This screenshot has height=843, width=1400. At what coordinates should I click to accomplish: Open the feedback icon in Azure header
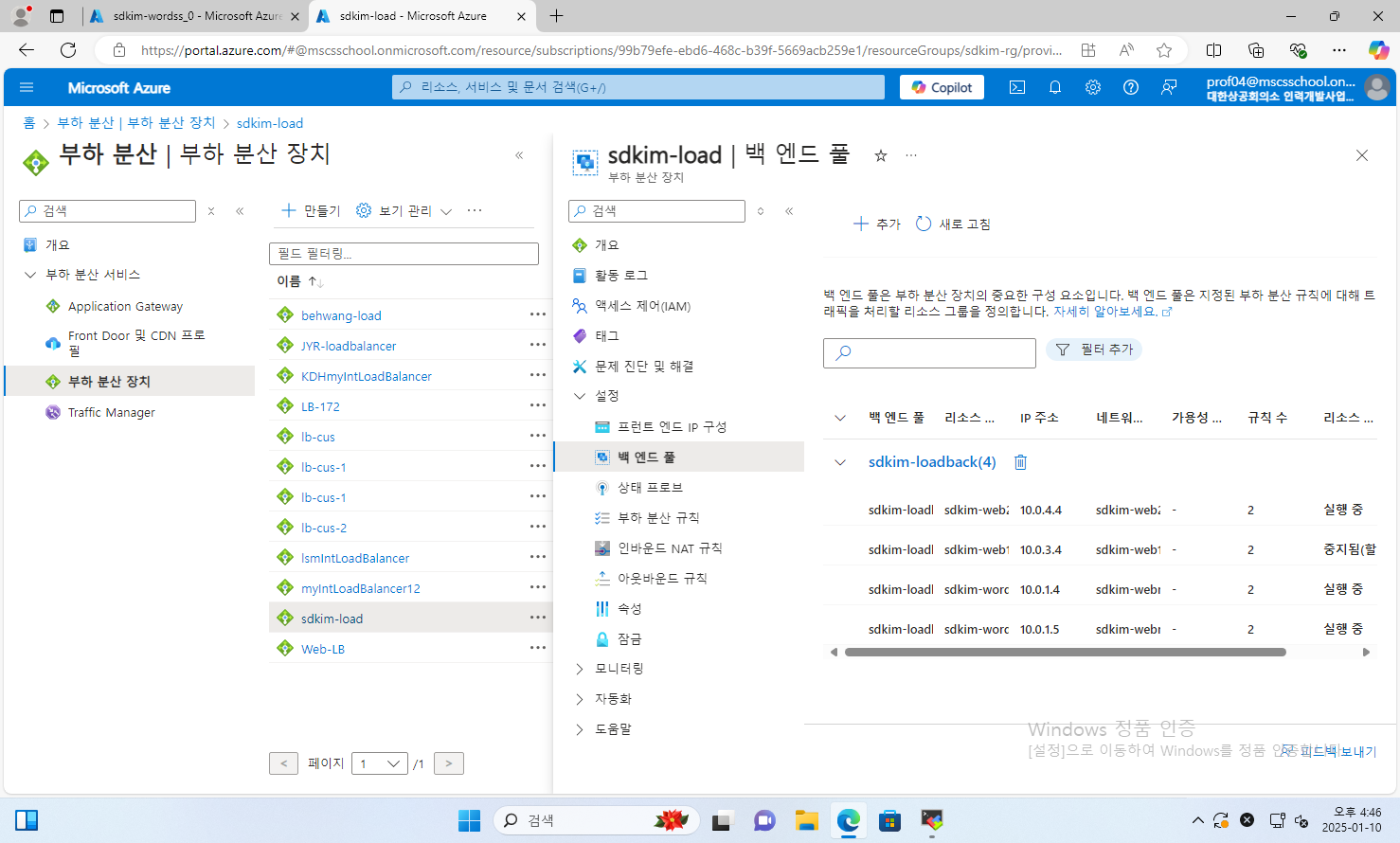[x=1169, y=87]
